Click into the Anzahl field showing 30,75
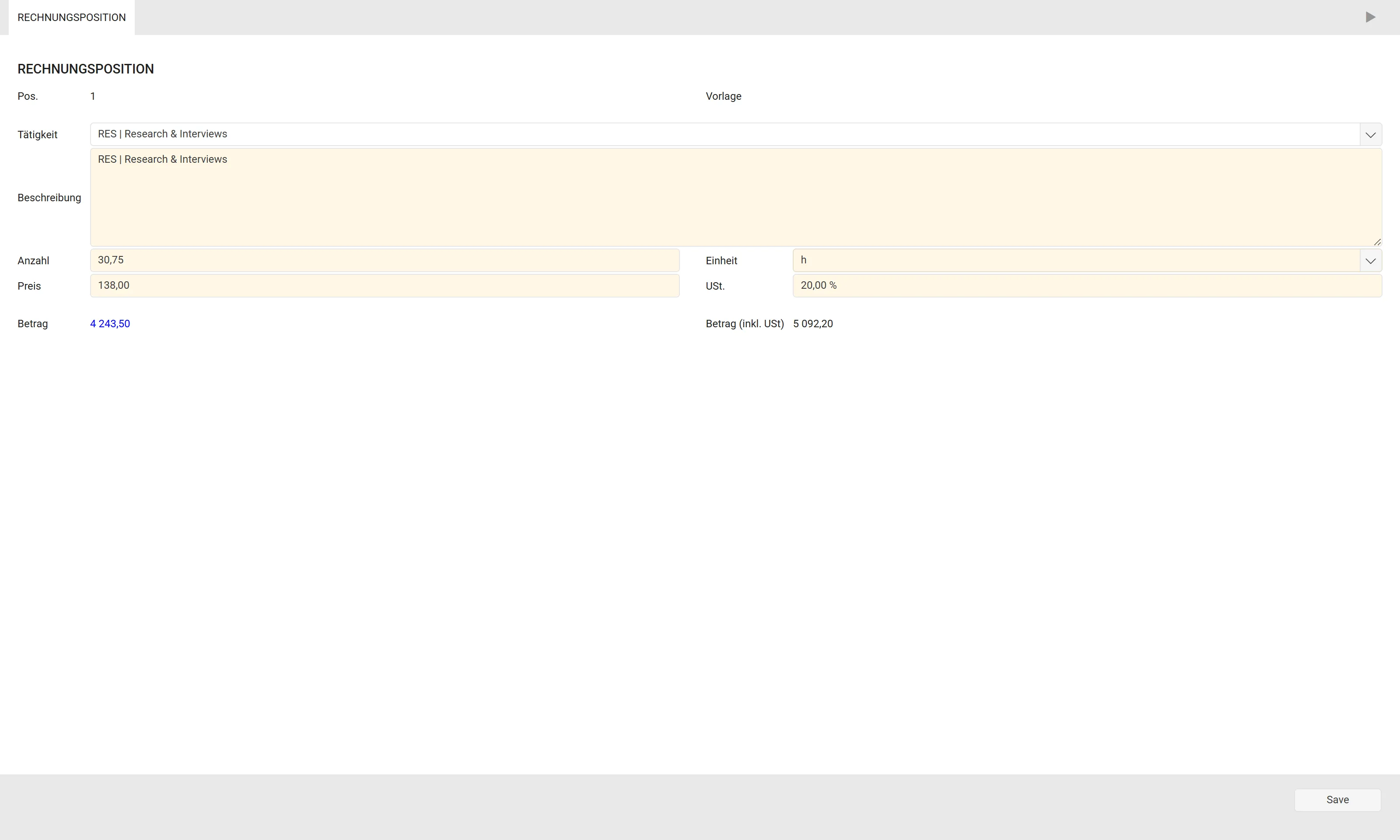The height and width of the screenshot is (840, 1400). click(385, 260)
